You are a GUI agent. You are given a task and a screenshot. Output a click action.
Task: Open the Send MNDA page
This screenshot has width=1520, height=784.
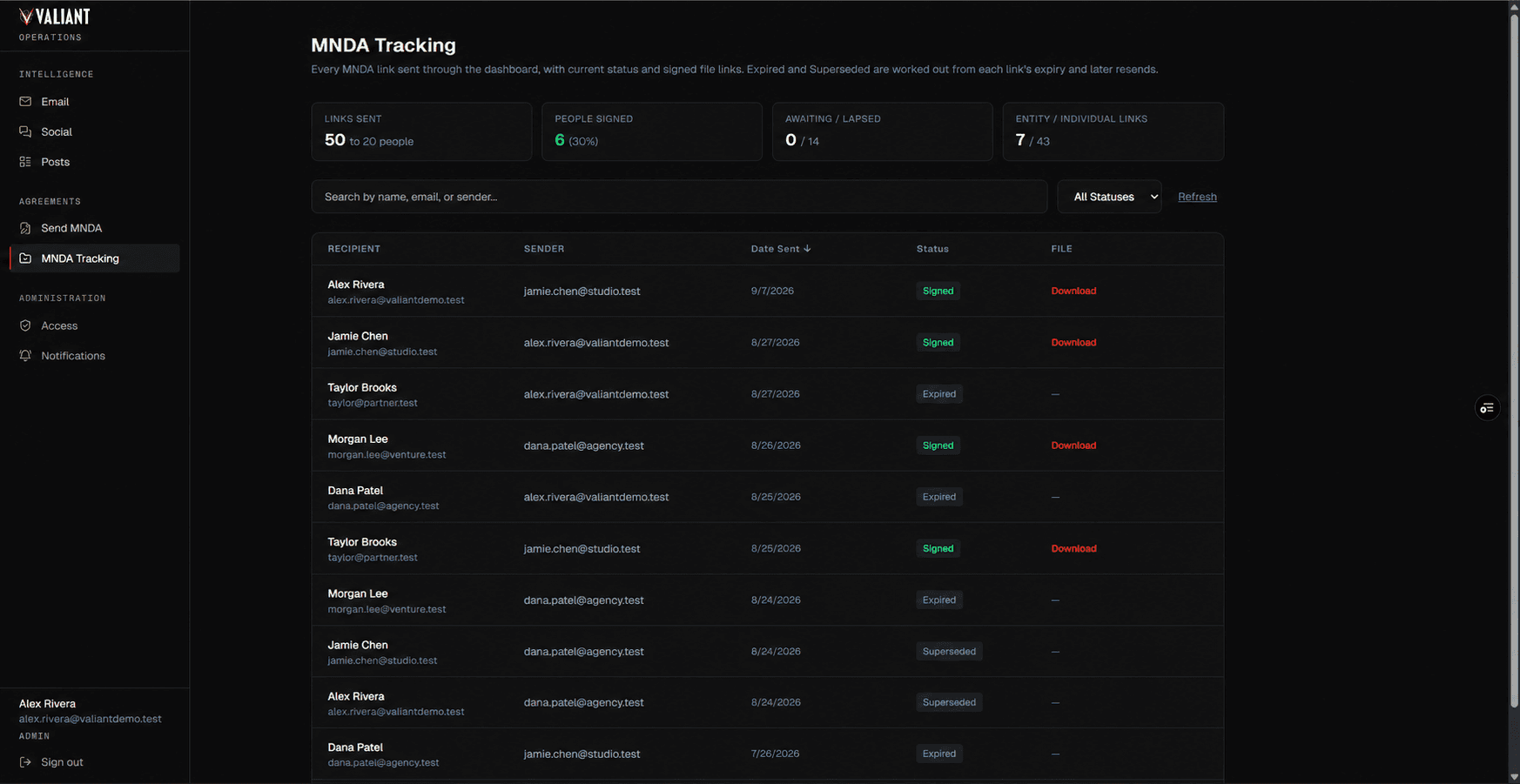click(94, 228)
